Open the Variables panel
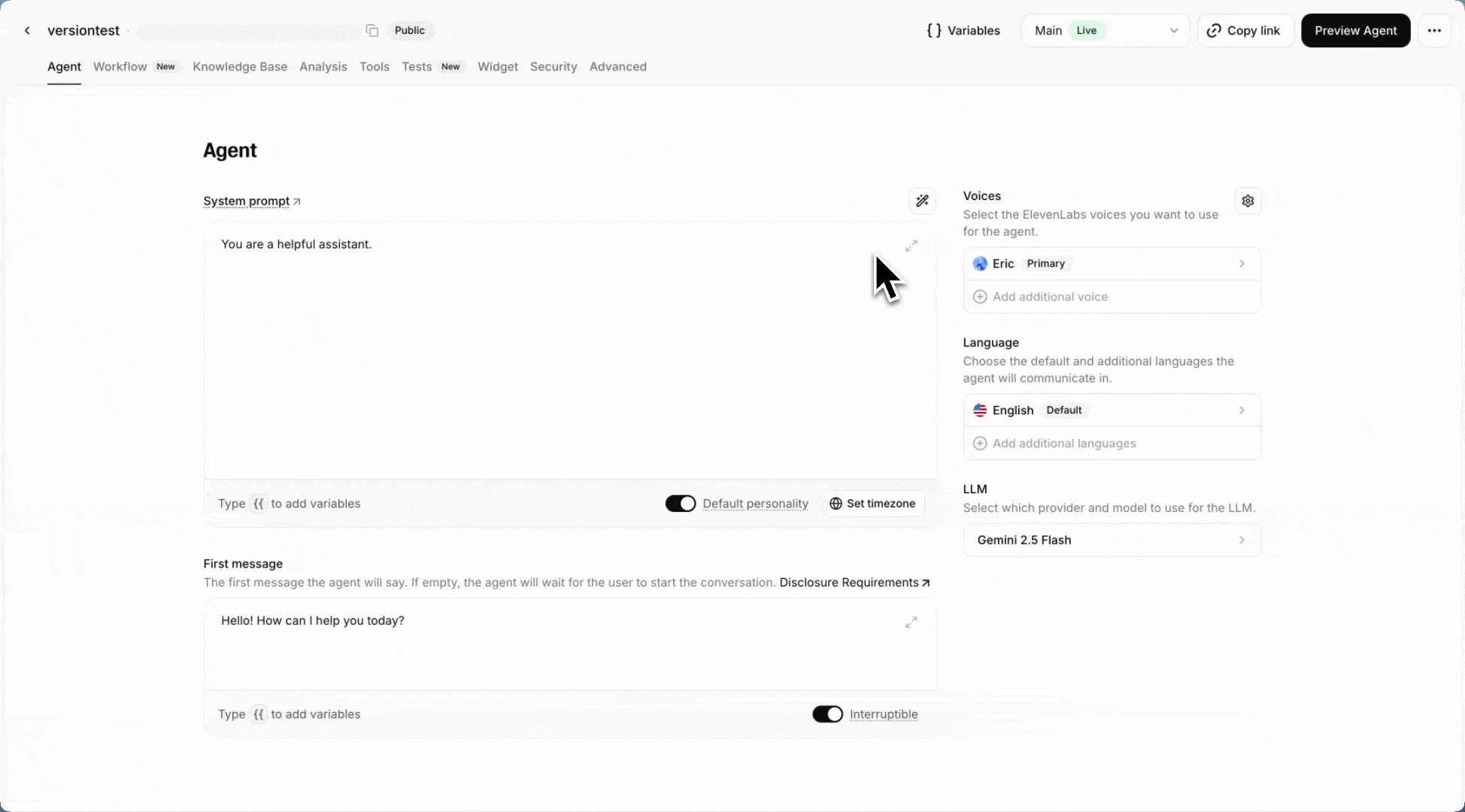Image resolution: width=1465 pixels, height=812 pixels. click(x=963, y=30)
